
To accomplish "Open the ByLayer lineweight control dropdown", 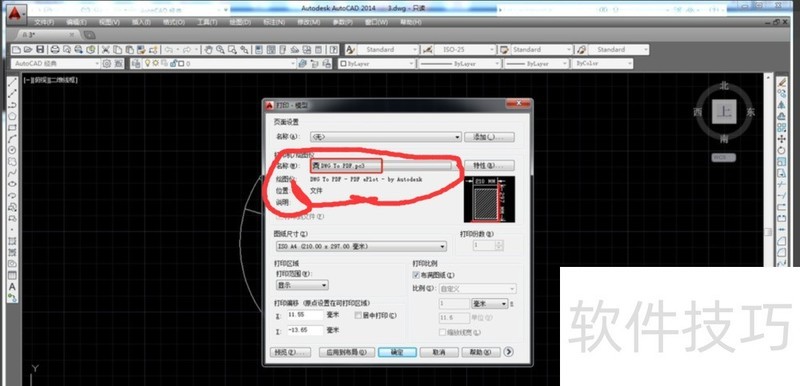I will point(536,64).
